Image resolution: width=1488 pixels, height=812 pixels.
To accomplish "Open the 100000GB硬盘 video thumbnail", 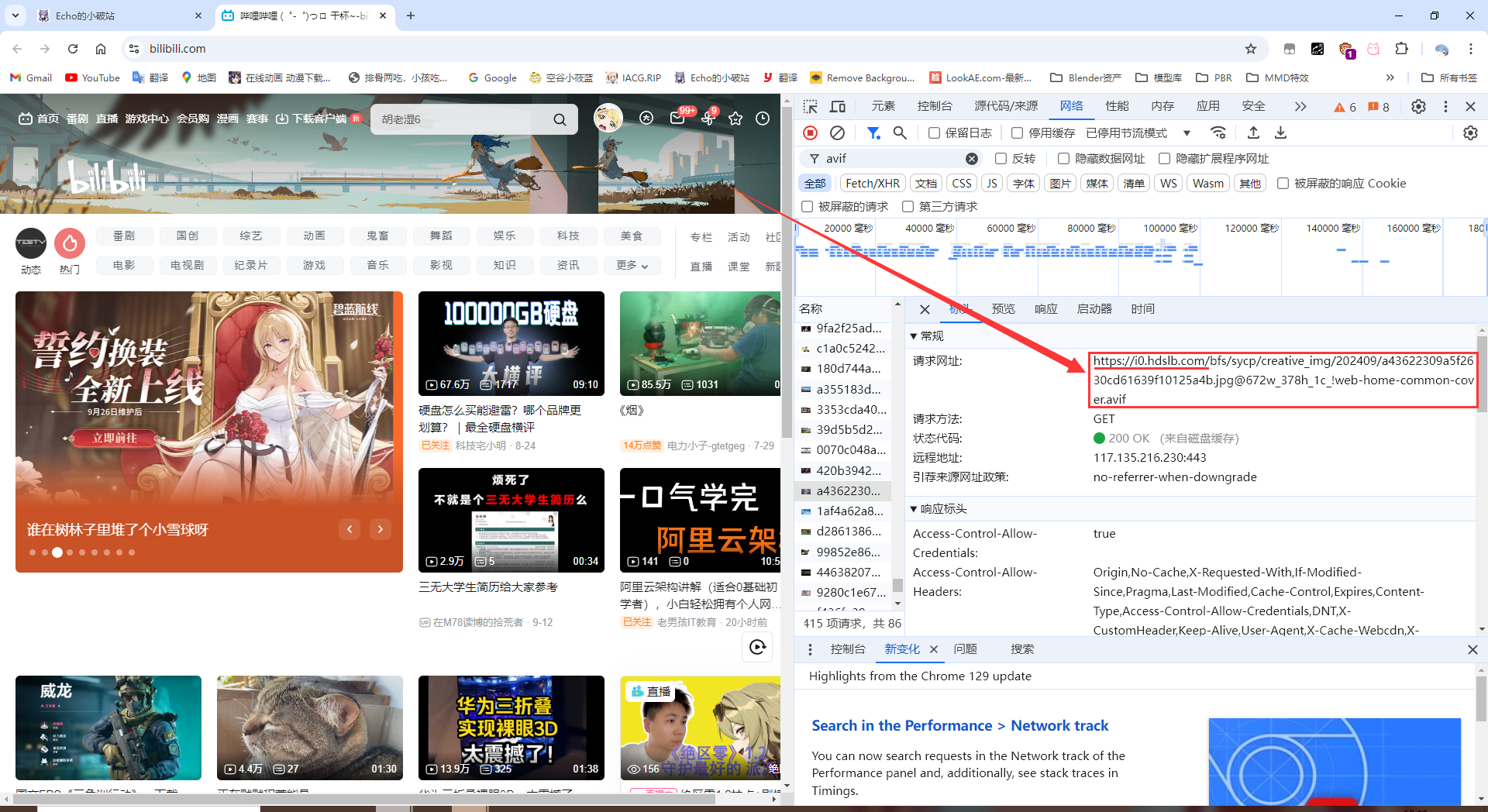I will point(511,343).
